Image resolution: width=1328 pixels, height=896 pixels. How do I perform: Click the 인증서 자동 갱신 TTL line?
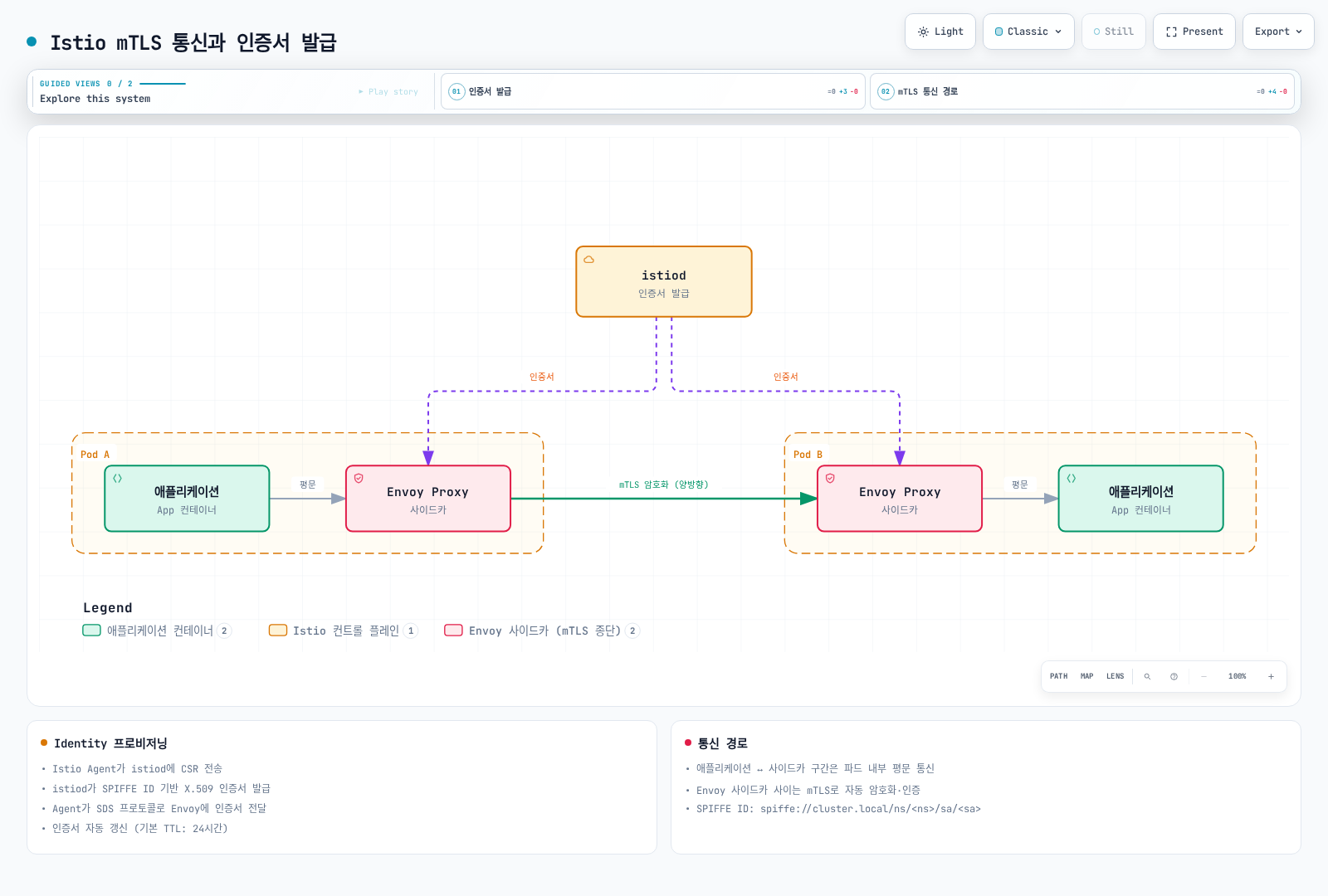(139, 828)
